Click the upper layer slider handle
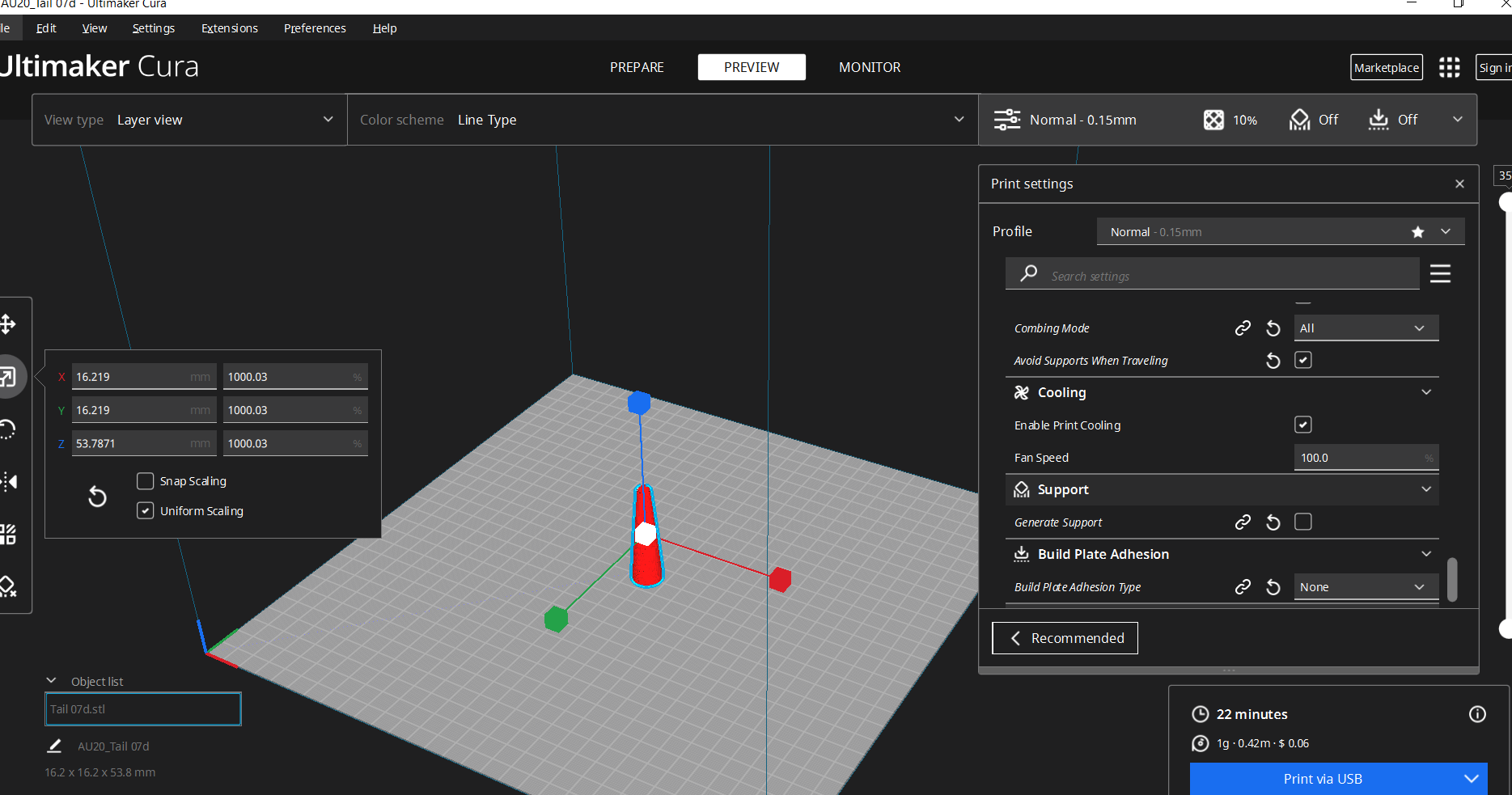The height and width of the screenshot is (795, 1512). coord(1506,201)
